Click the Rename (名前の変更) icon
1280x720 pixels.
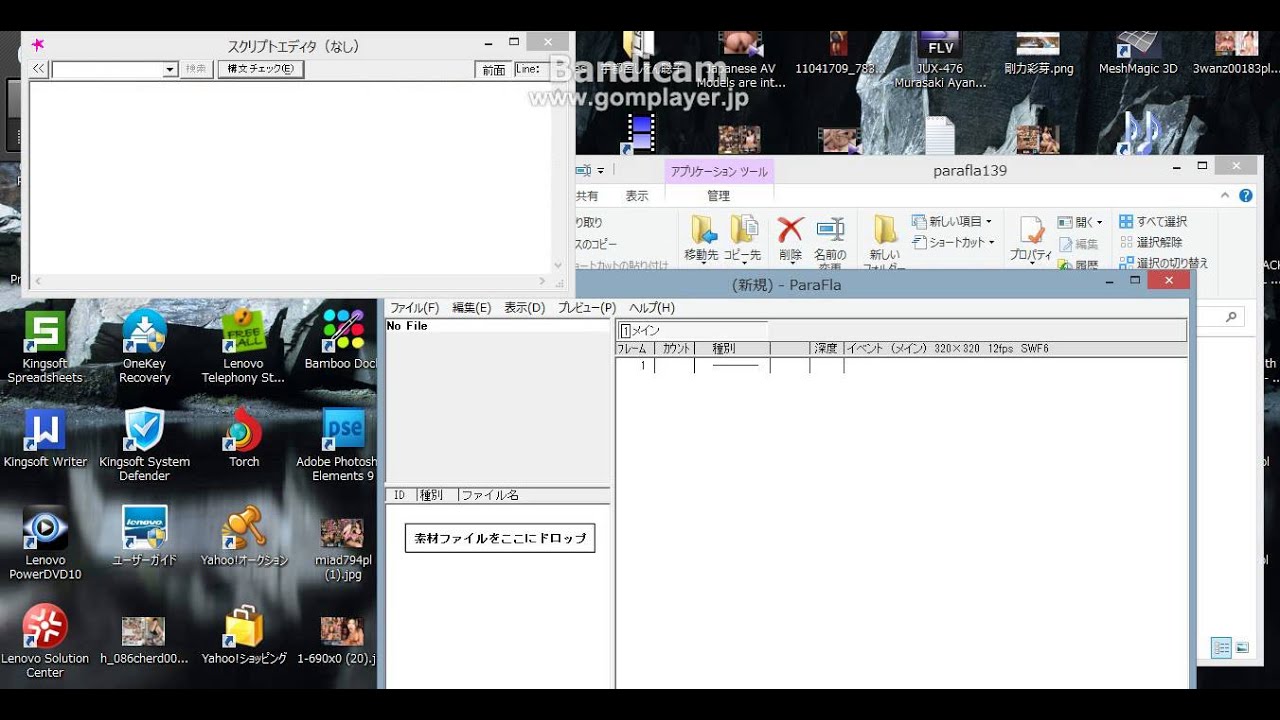830,230
